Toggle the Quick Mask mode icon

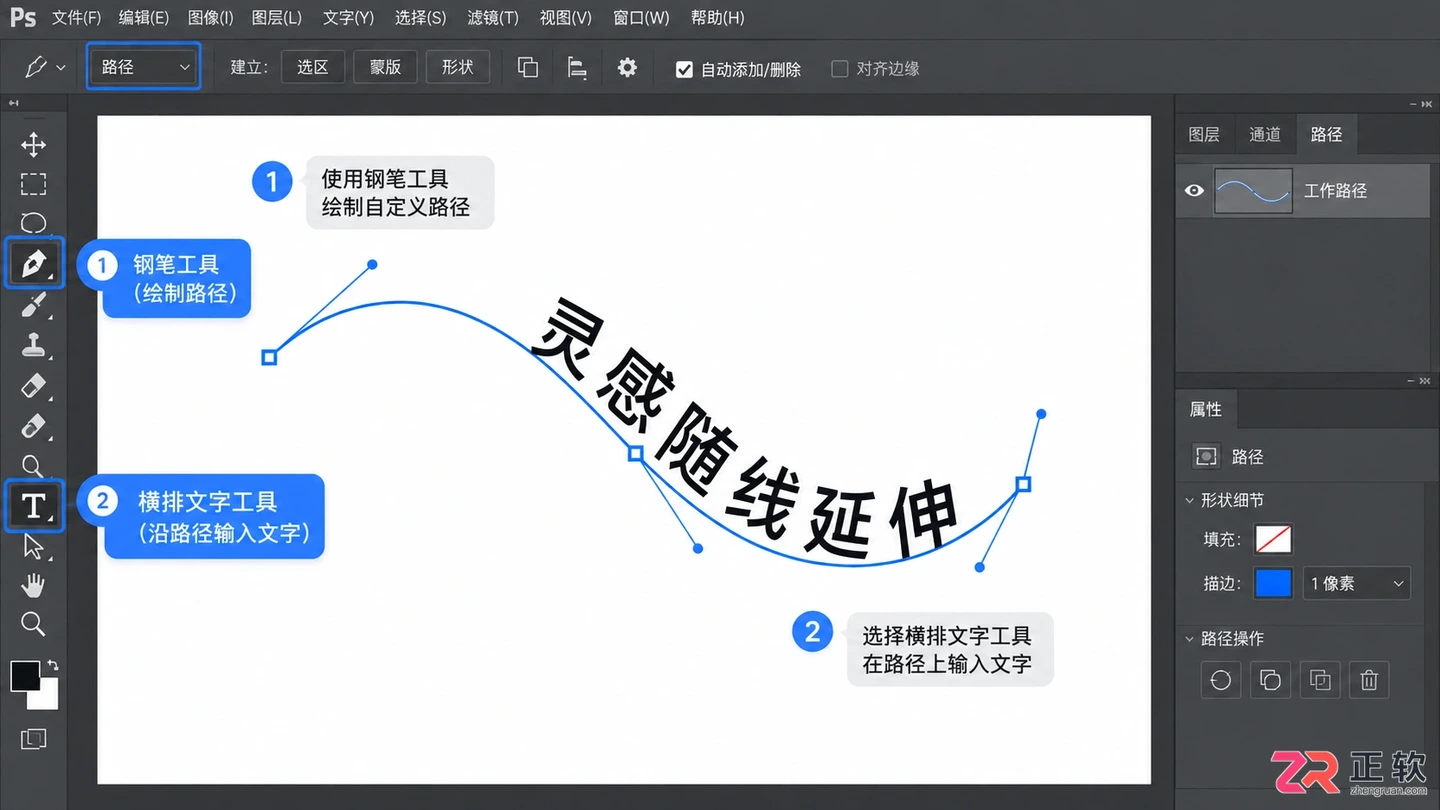click(33, 739)
